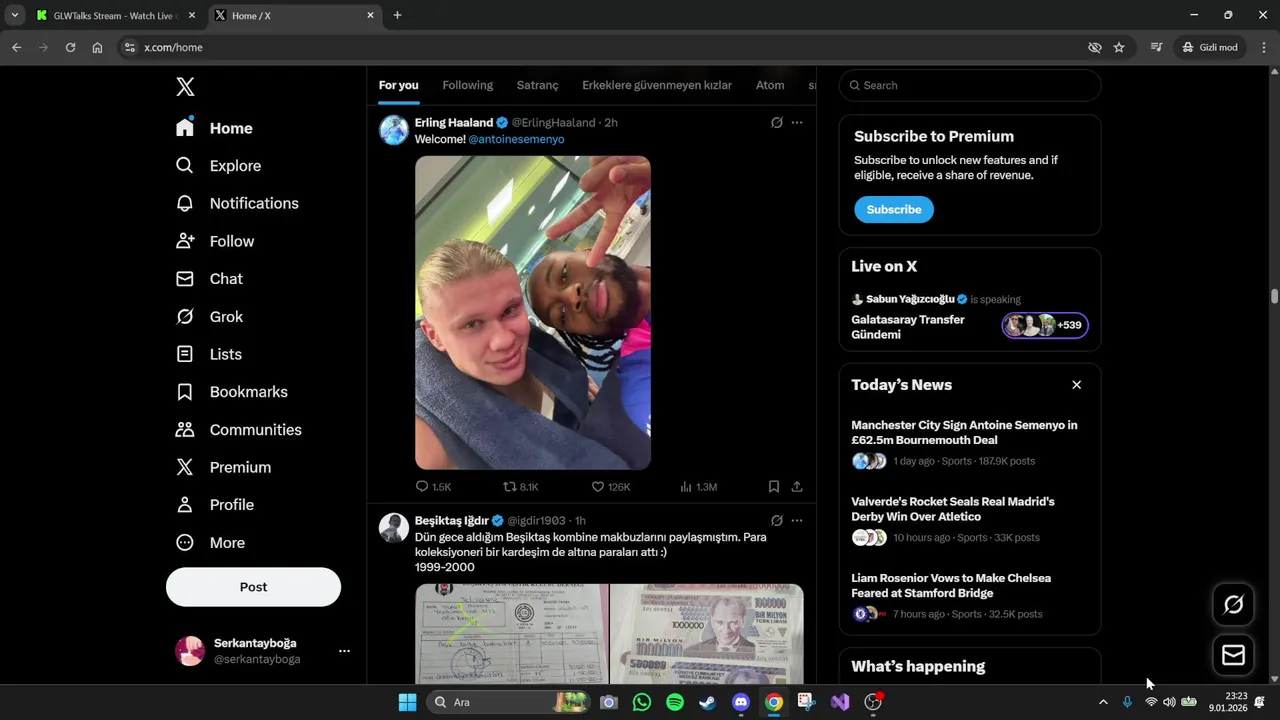Screen dimensions: 1280x720
Task: Click the Windows Start button
Action: click(407, 702)
